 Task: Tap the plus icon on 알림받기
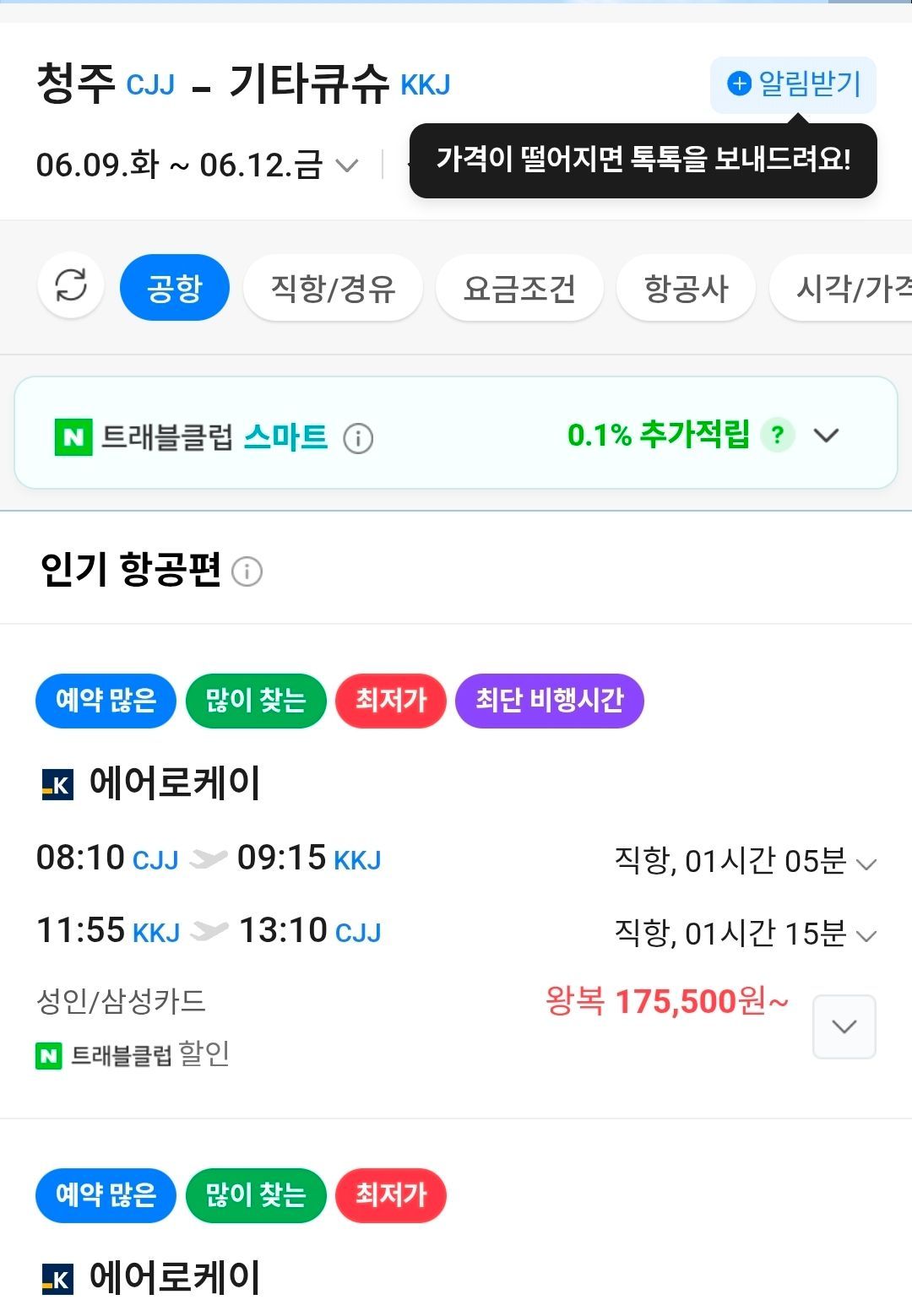(739, 84)
